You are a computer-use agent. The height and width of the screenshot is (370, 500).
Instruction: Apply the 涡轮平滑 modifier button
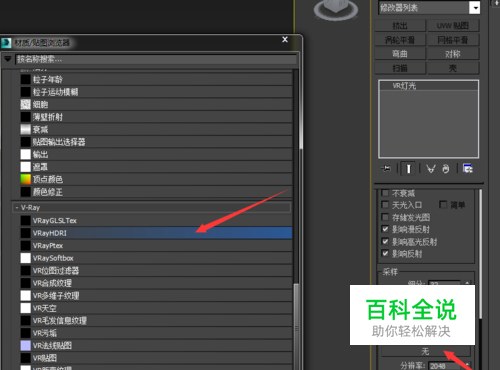pos(400,40)
